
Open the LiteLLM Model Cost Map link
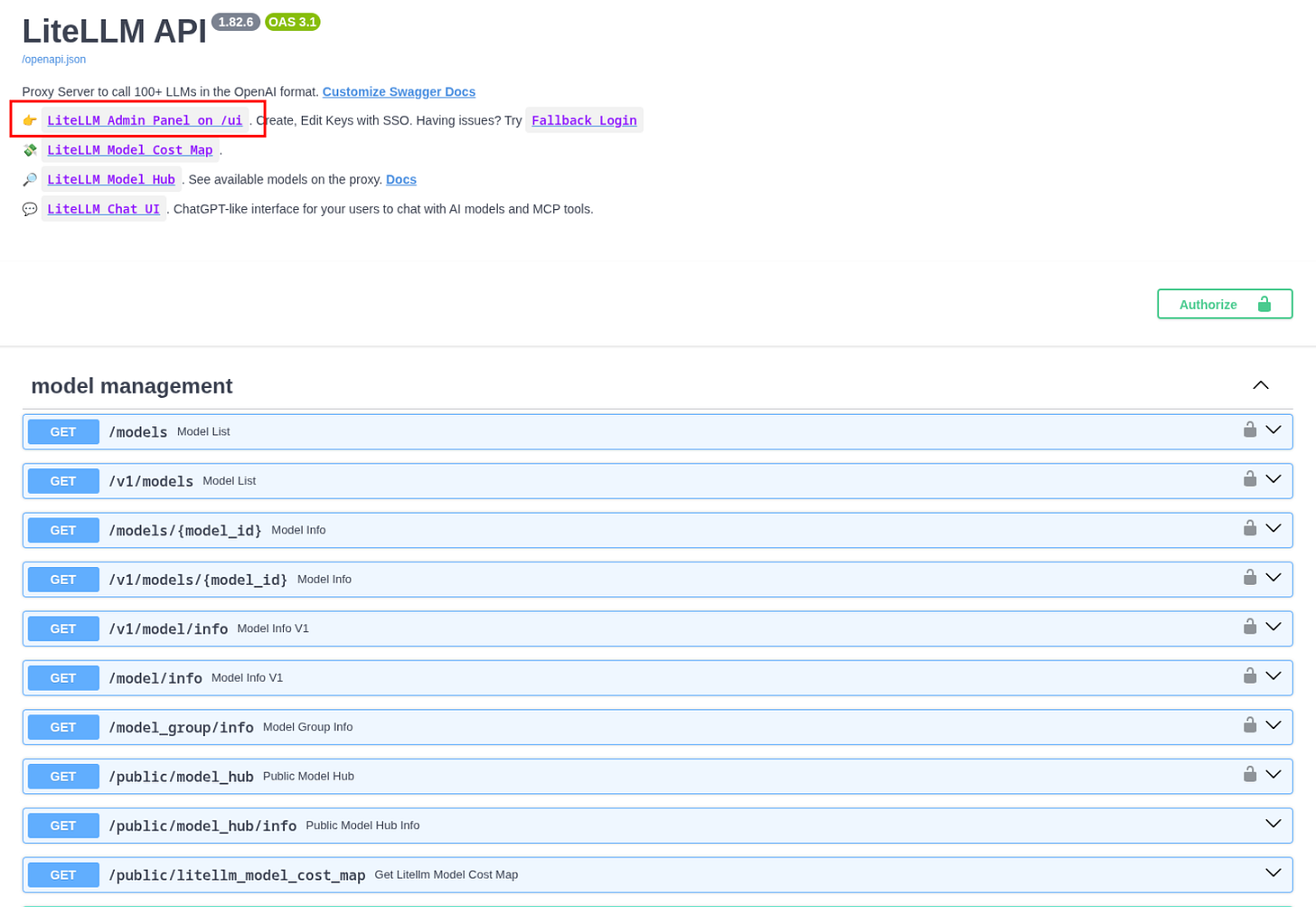[130, 150]
